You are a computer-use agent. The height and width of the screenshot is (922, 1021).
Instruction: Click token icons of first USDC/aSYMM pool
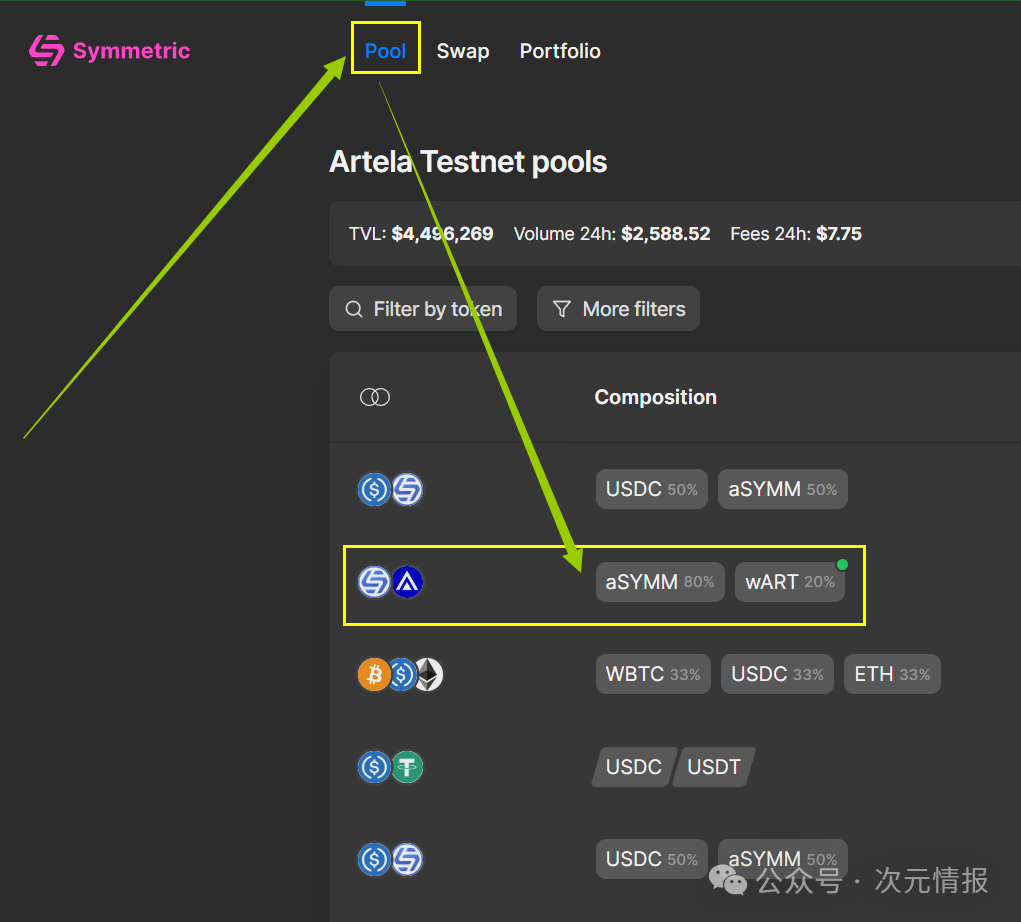390,490
